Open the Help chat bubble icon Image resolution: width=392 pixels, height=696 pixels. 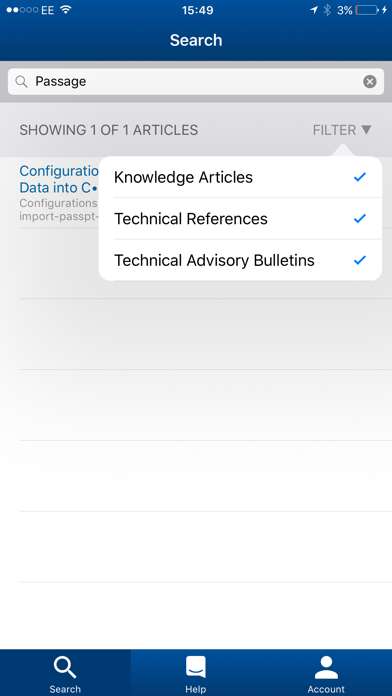(x=196, y=667)
